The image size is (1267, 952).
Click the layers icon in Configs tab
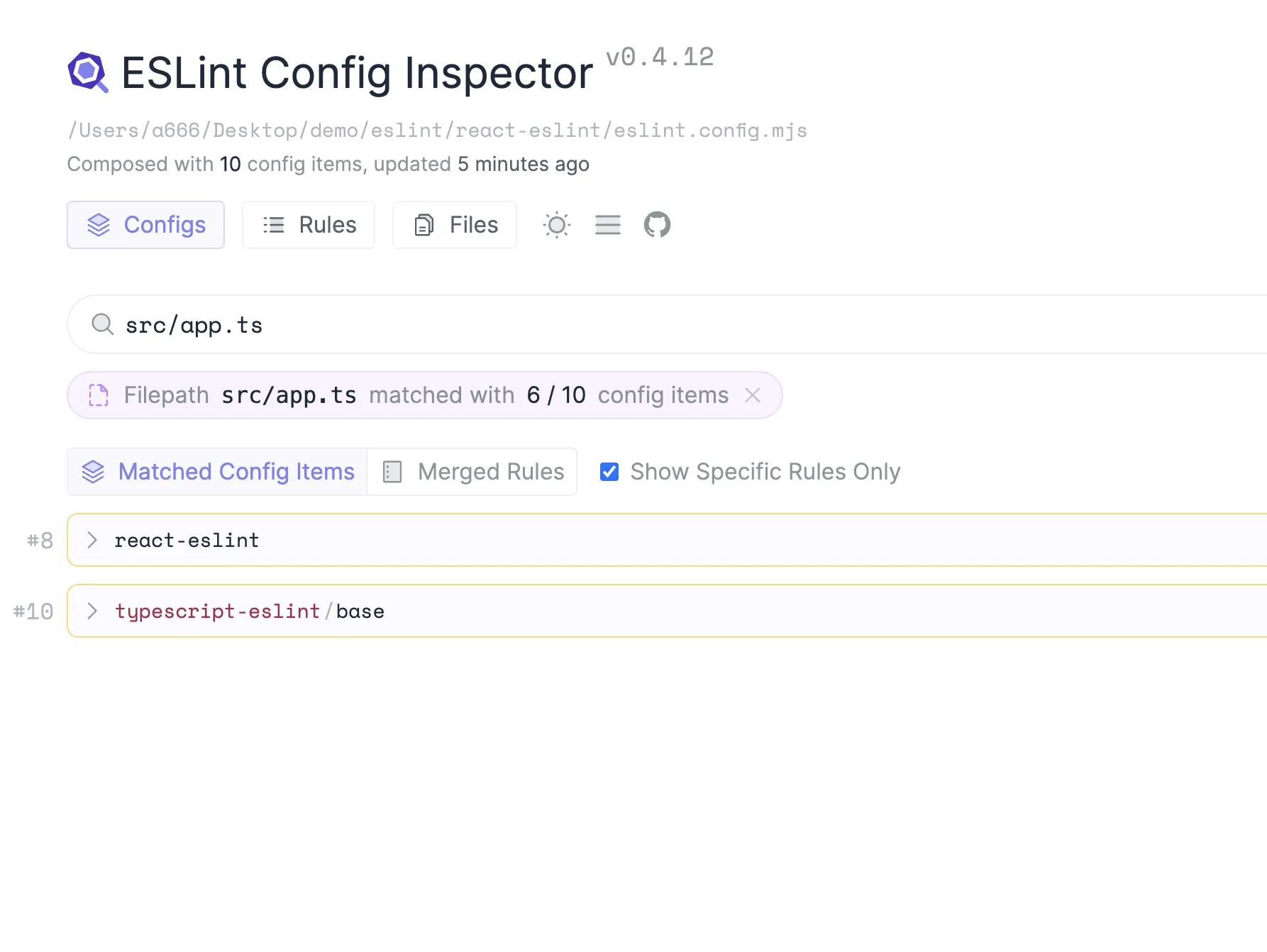point(99,225)
